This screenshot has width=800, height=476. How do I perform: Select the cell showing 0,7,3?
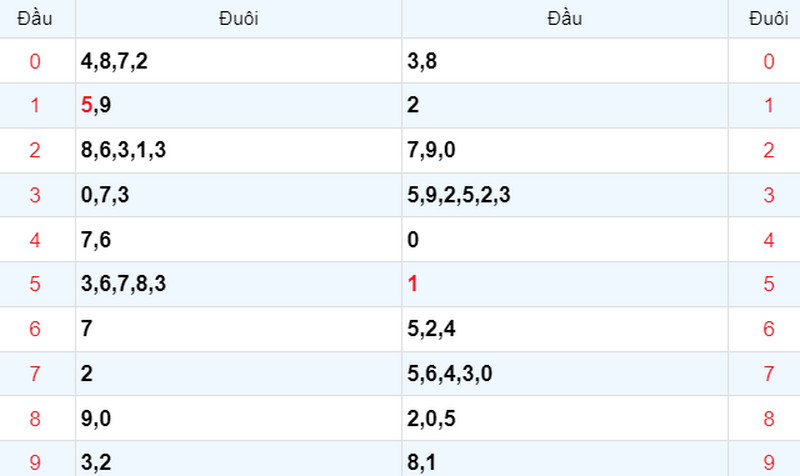pos(238,195)
